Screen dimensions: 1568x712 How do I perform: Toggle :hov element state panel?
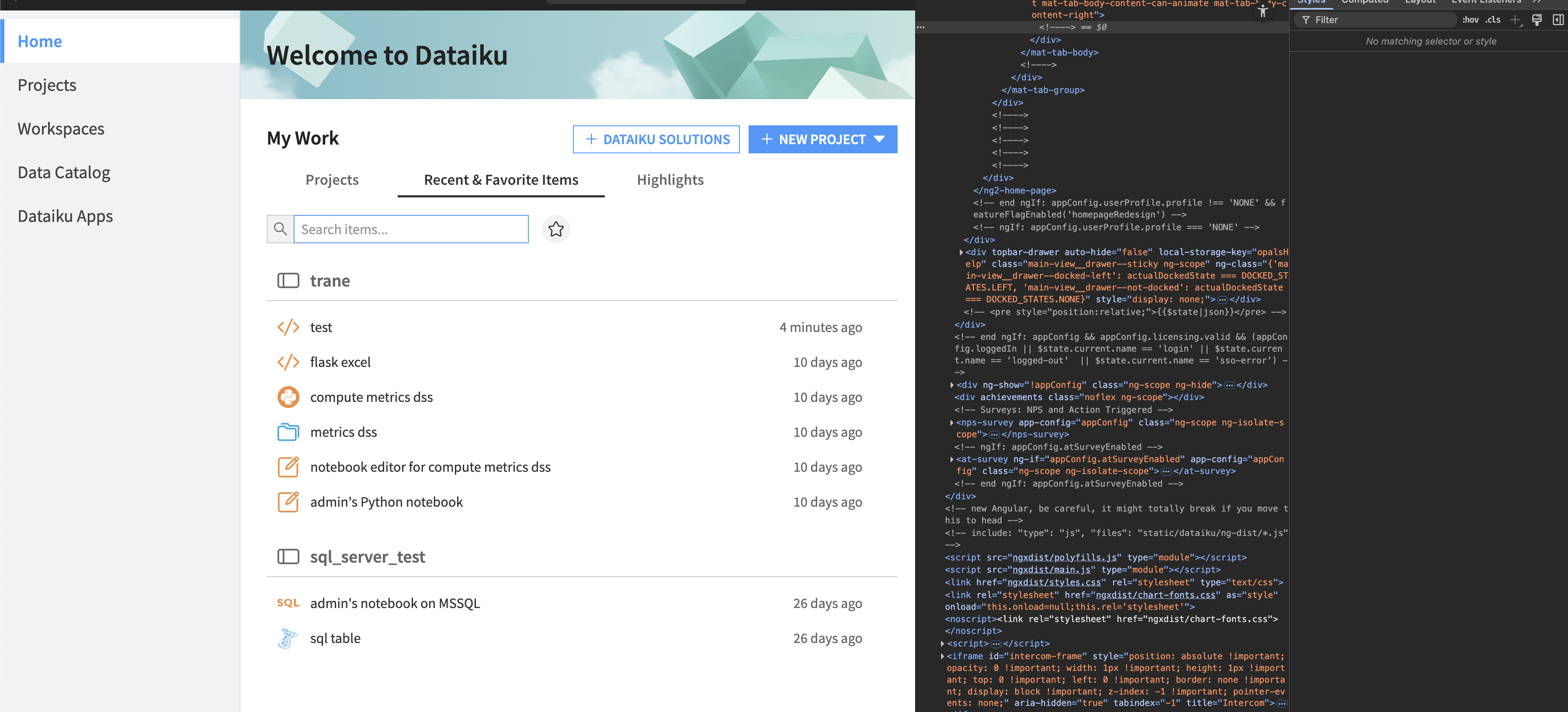pyautogui.click(x=1470, y=20)
